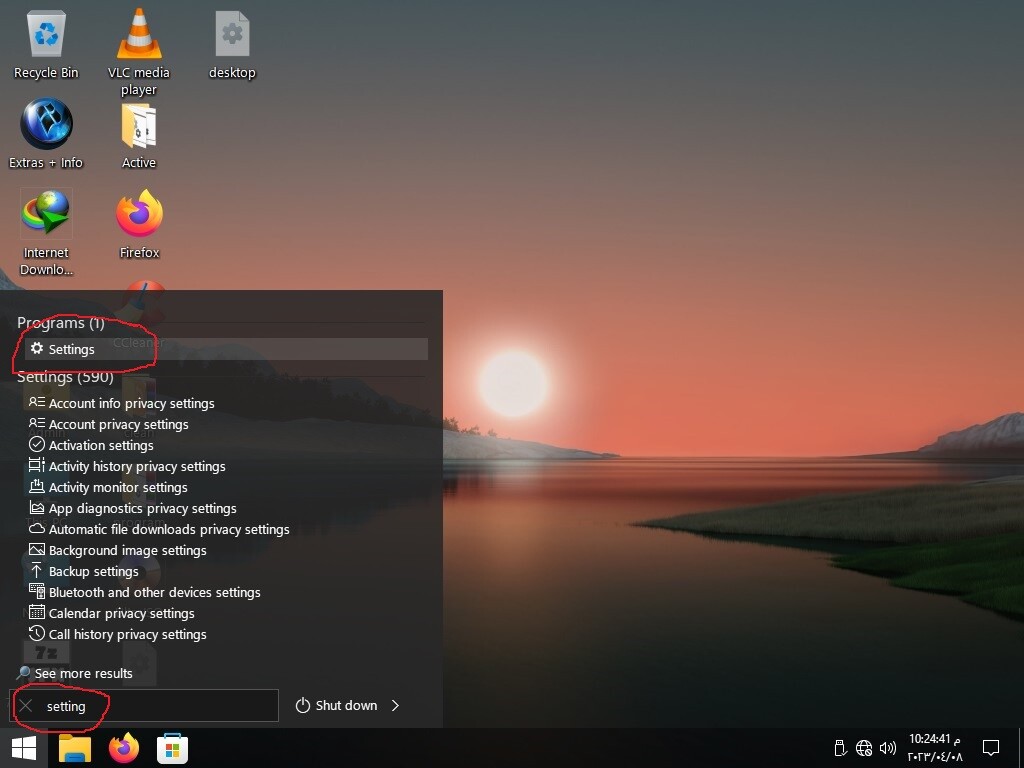
Task: Click the Programs (1) group header
Action: click(x=61, y=323)
